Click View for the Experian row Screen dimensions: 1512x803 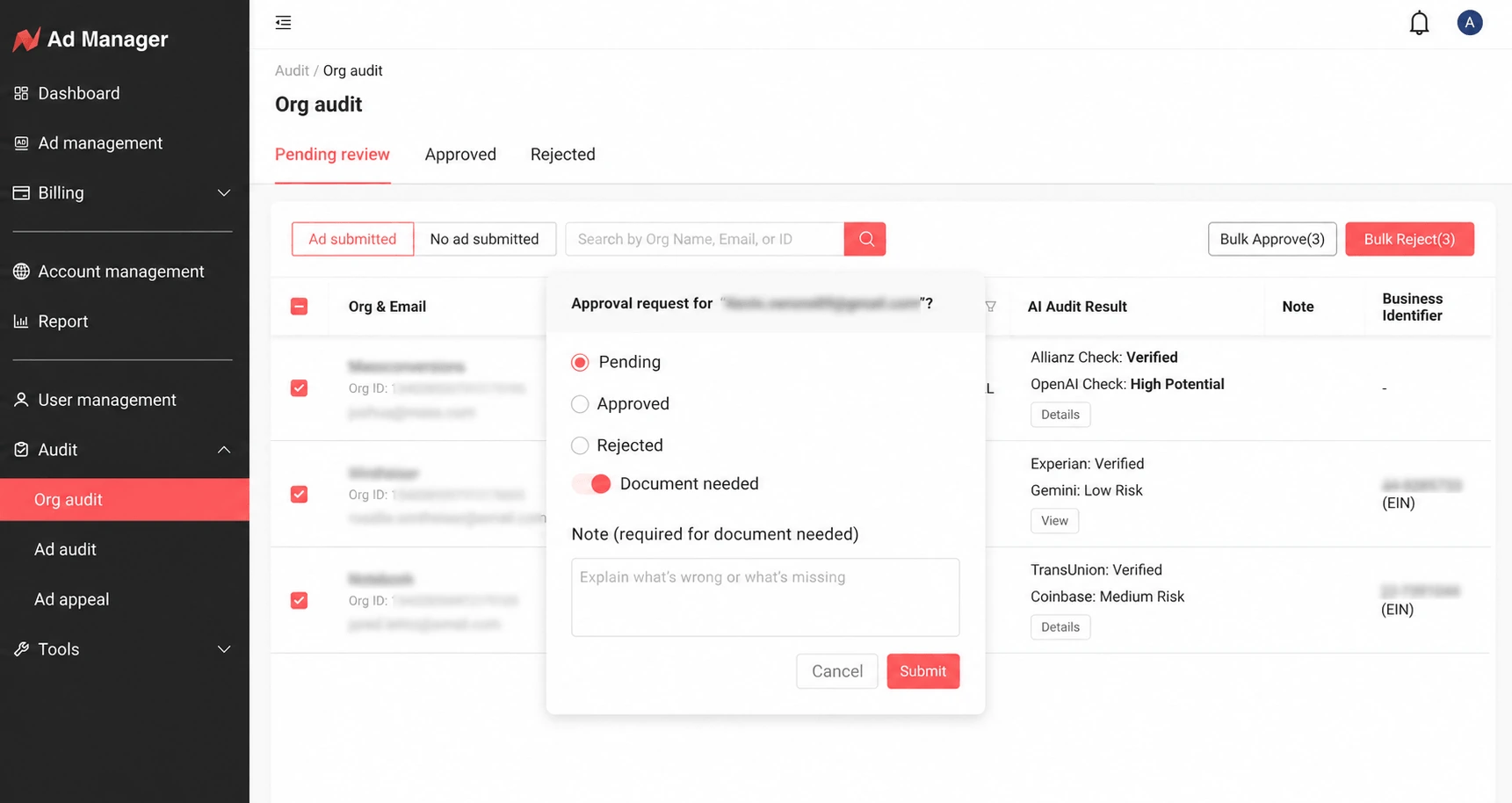[x=1054, y=521]
